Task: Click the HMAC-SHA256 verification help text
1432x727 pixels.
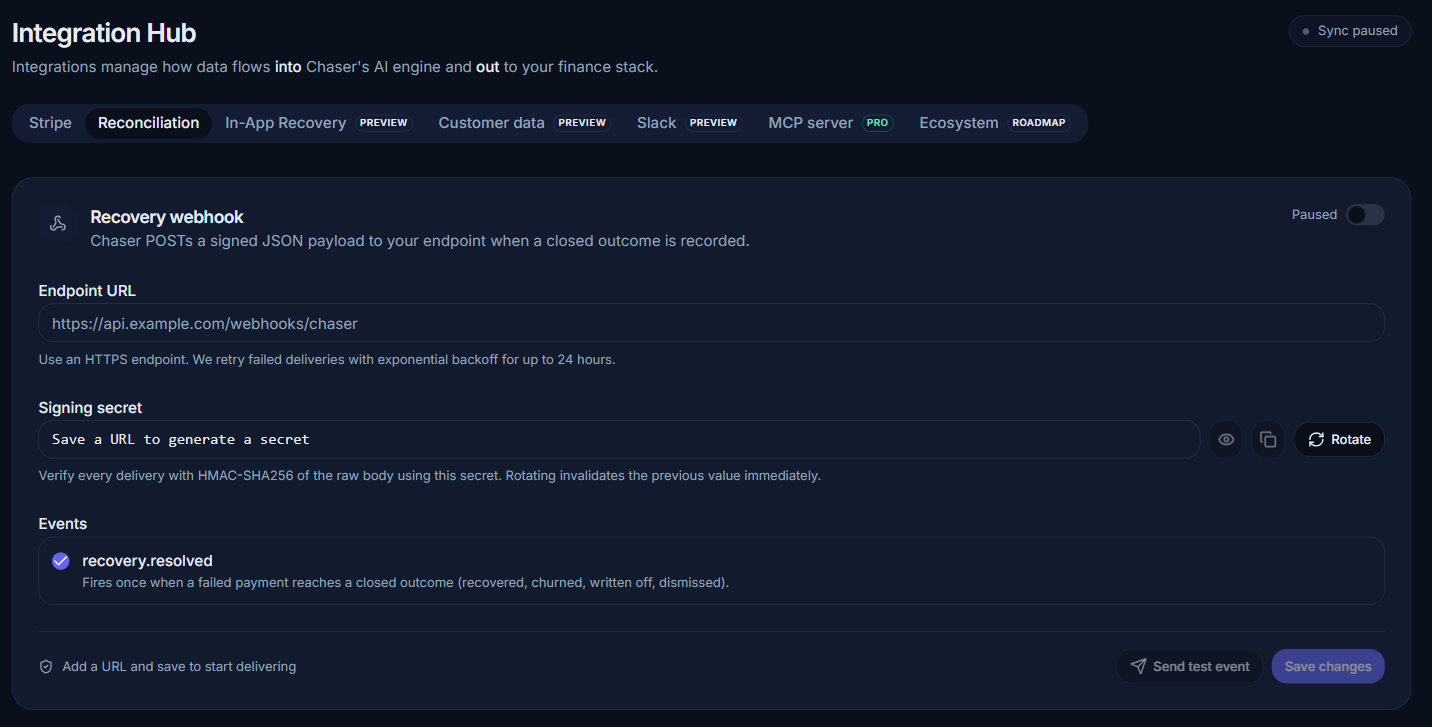Action: [430, 476]
